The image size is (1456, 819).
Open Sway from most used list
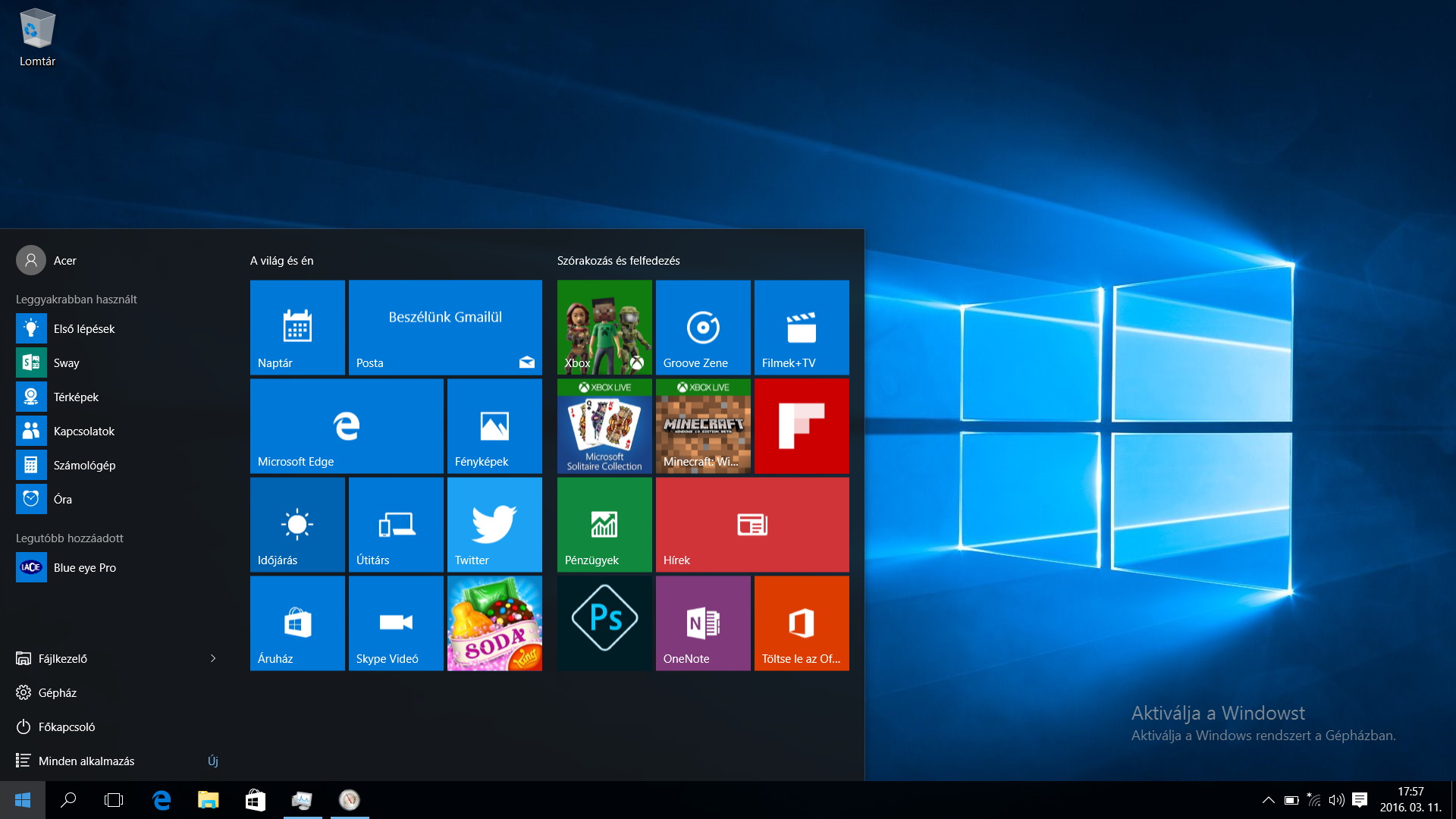point(118,363)
